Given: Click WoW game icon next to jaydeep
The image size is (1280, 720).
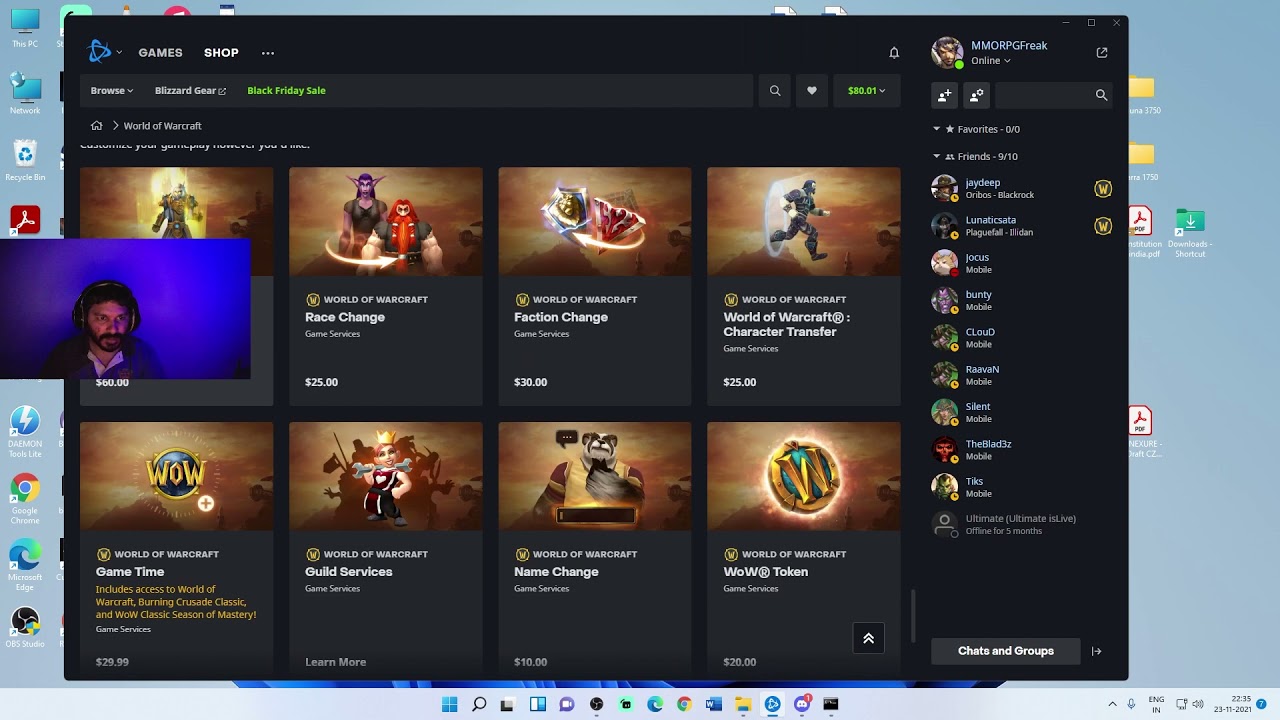Looking at the screenshot, I should click(x=1103, y=189).
